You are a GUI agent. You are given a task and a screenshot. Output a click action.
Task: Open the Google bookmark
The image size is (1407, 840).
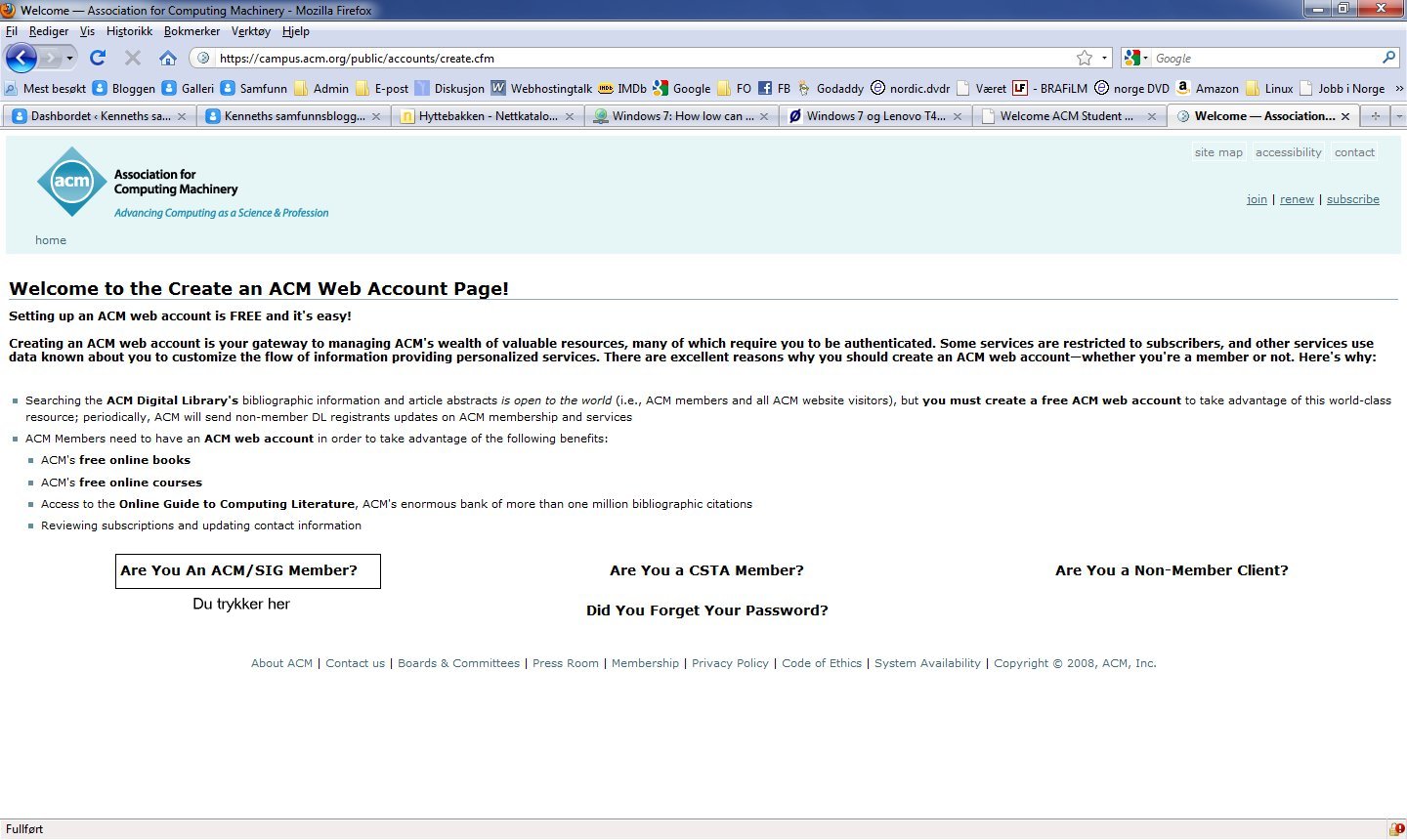(682, 88)
